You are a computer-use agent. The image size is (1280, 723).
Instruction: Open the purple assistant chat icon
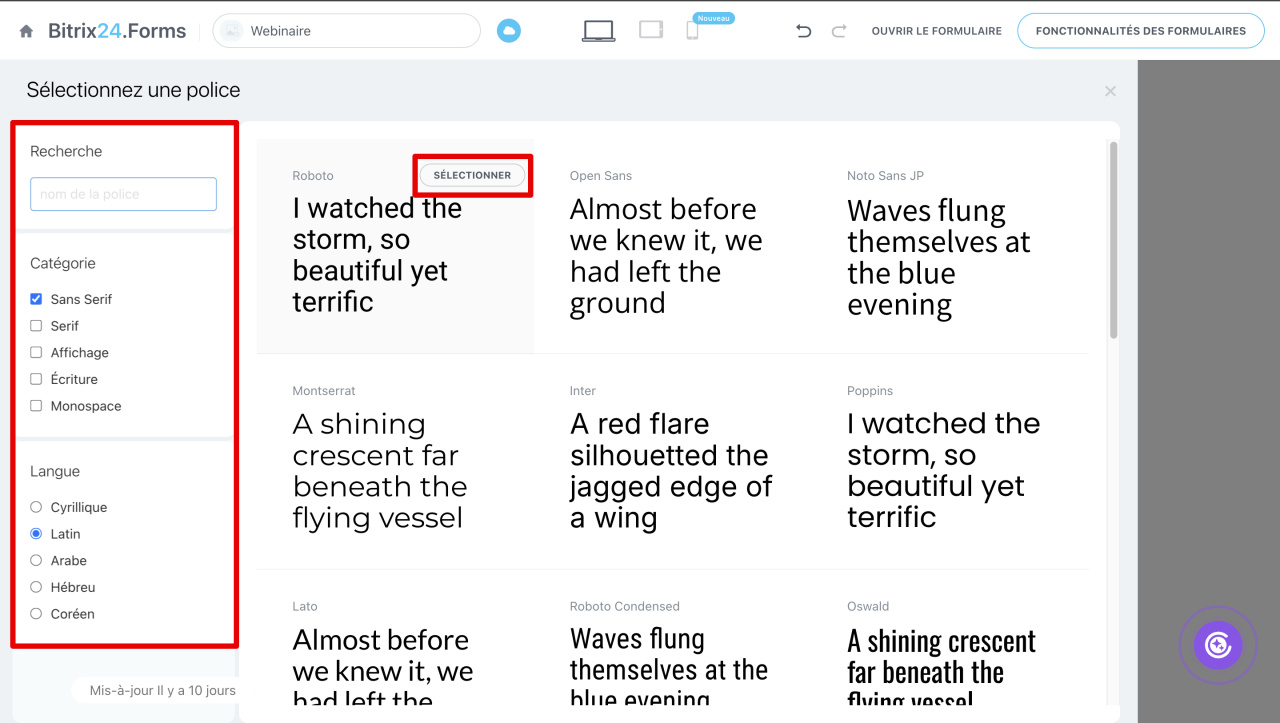(1217, 645)
